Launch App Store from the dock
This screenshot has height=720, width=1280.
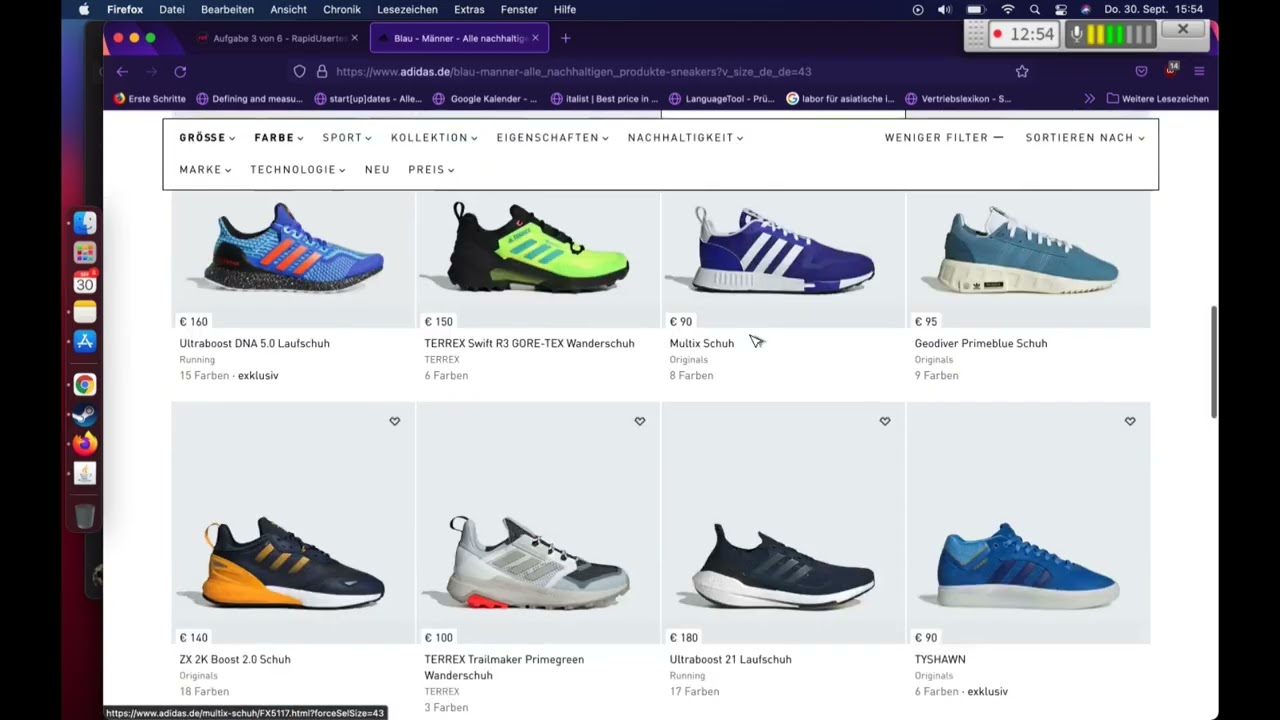(x=85, y=342)
